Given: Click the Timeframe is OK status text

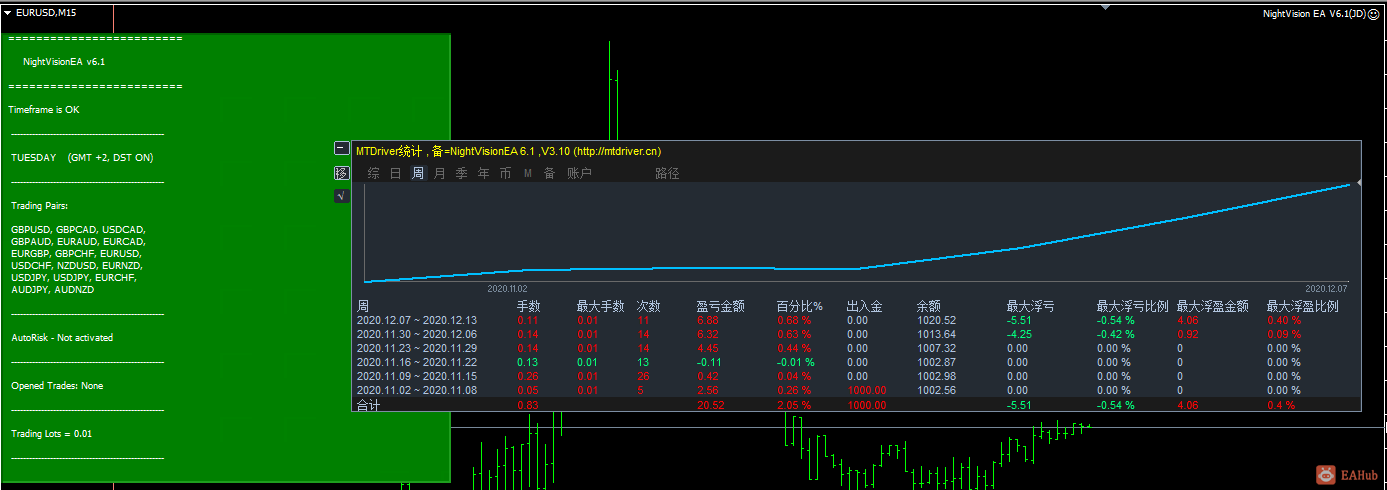Looking at the screenshot, I should (44, 110).
